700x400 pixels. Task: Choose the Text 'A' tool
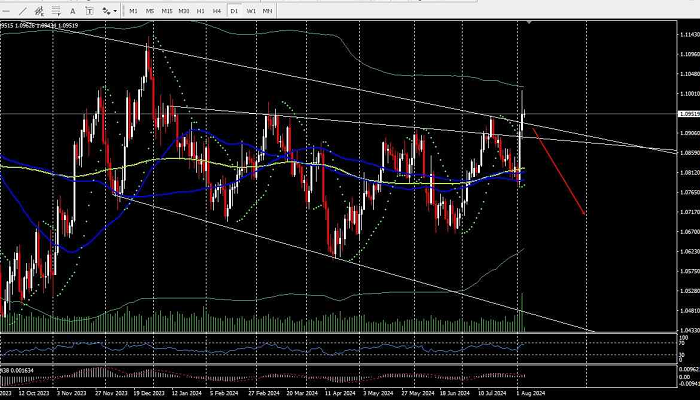(x=73, y=10)
